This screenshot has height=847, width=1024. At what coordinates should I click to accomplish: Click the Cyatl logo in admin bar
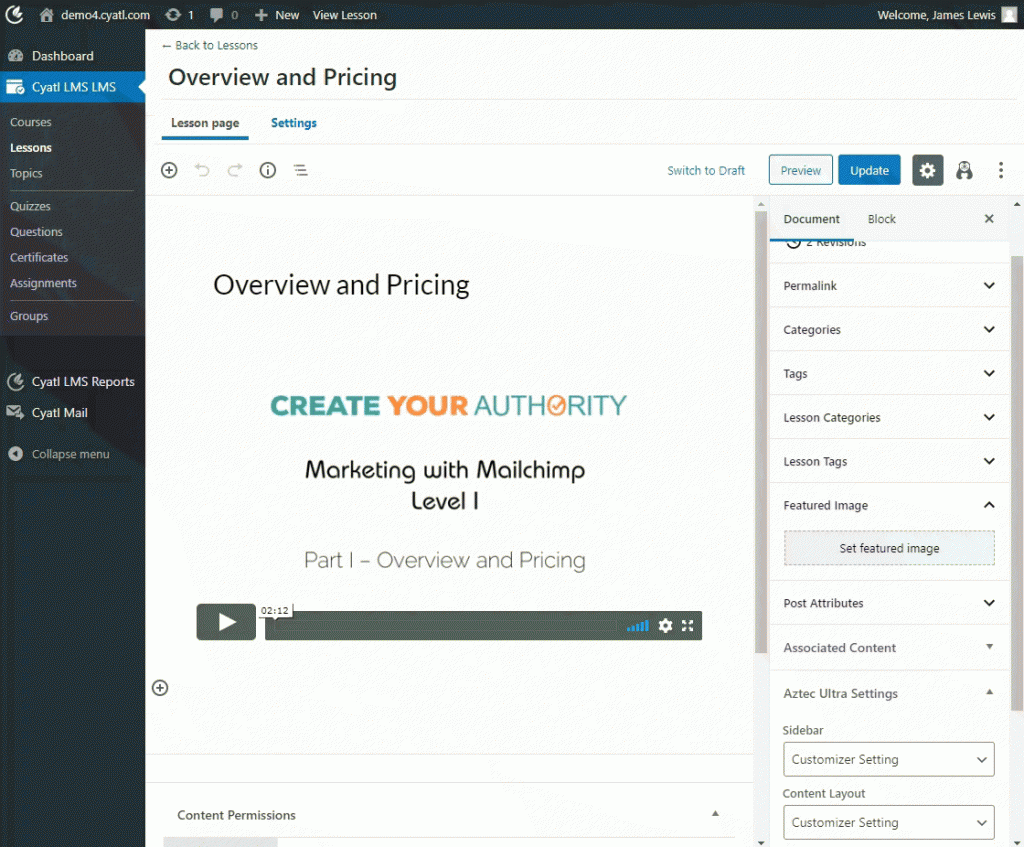14,14
